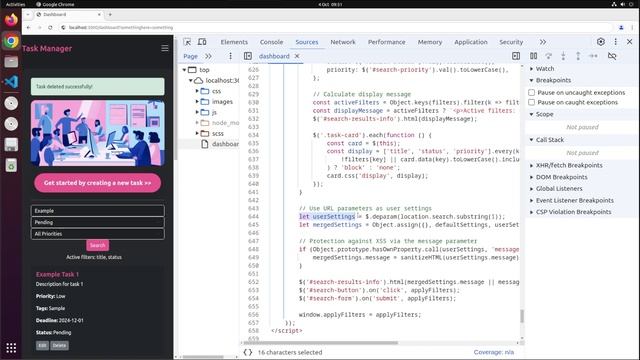
Task: Click the step over icon
Action: click(549, 56)
